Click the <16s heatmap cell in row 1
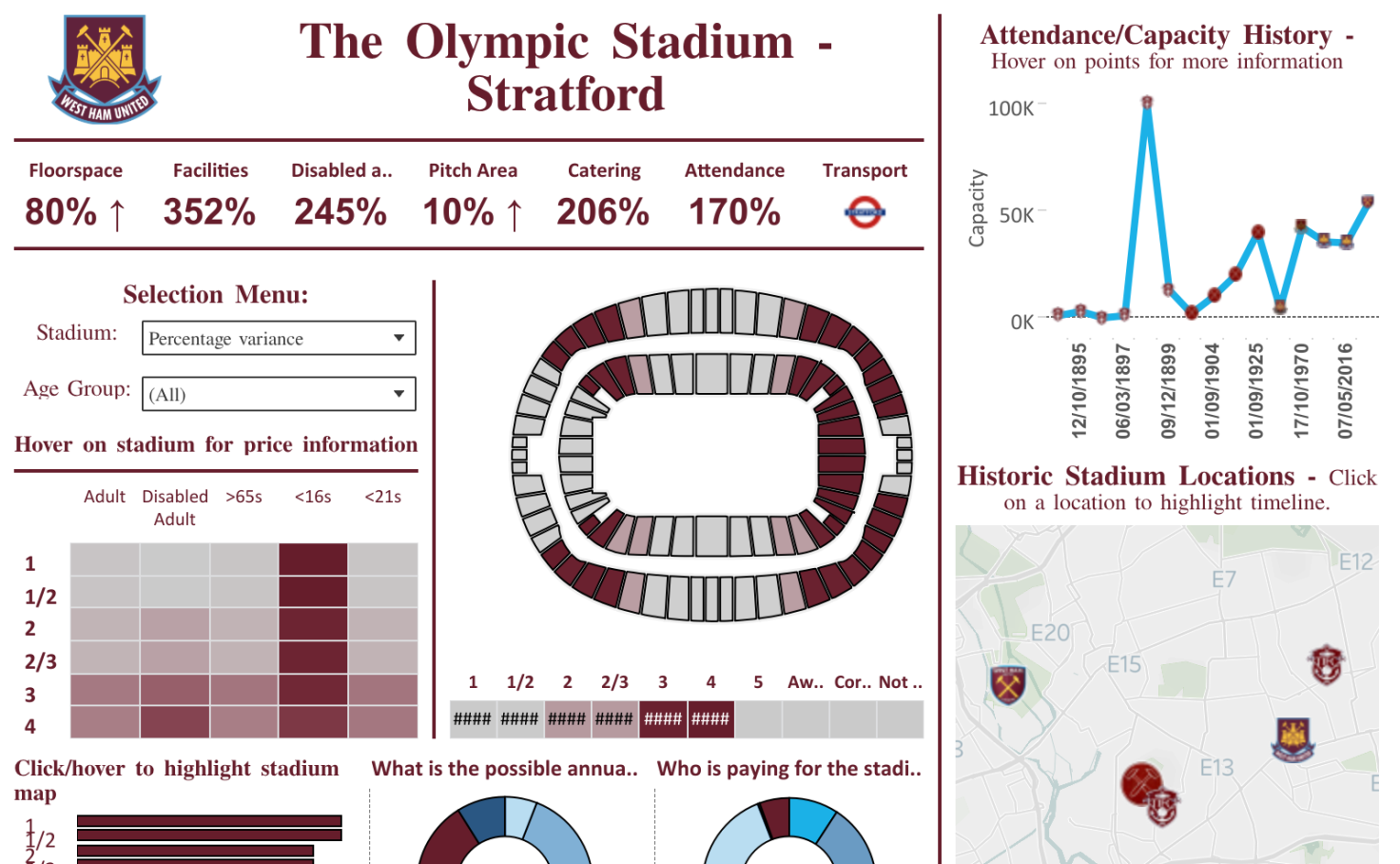This screenshot has height=864, width=1400. coord(313,560)
